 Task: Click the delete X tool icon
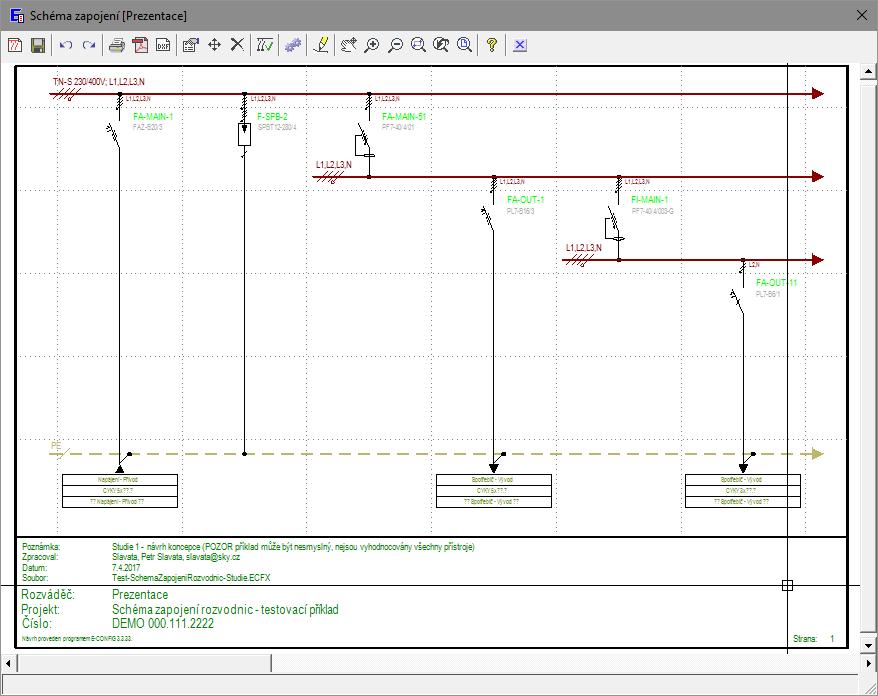pos(237,45)
